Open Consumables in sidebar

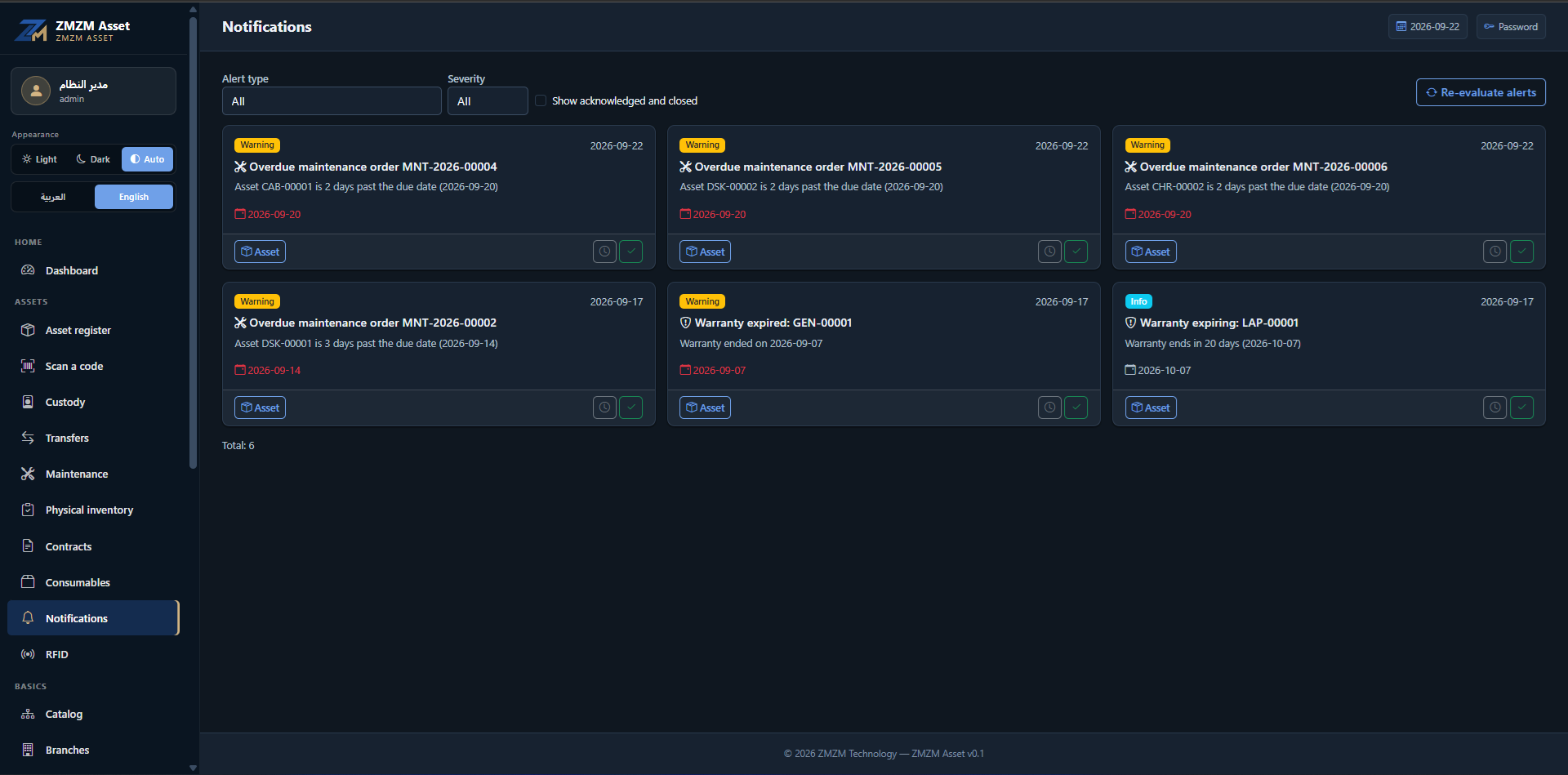(93, 582)
